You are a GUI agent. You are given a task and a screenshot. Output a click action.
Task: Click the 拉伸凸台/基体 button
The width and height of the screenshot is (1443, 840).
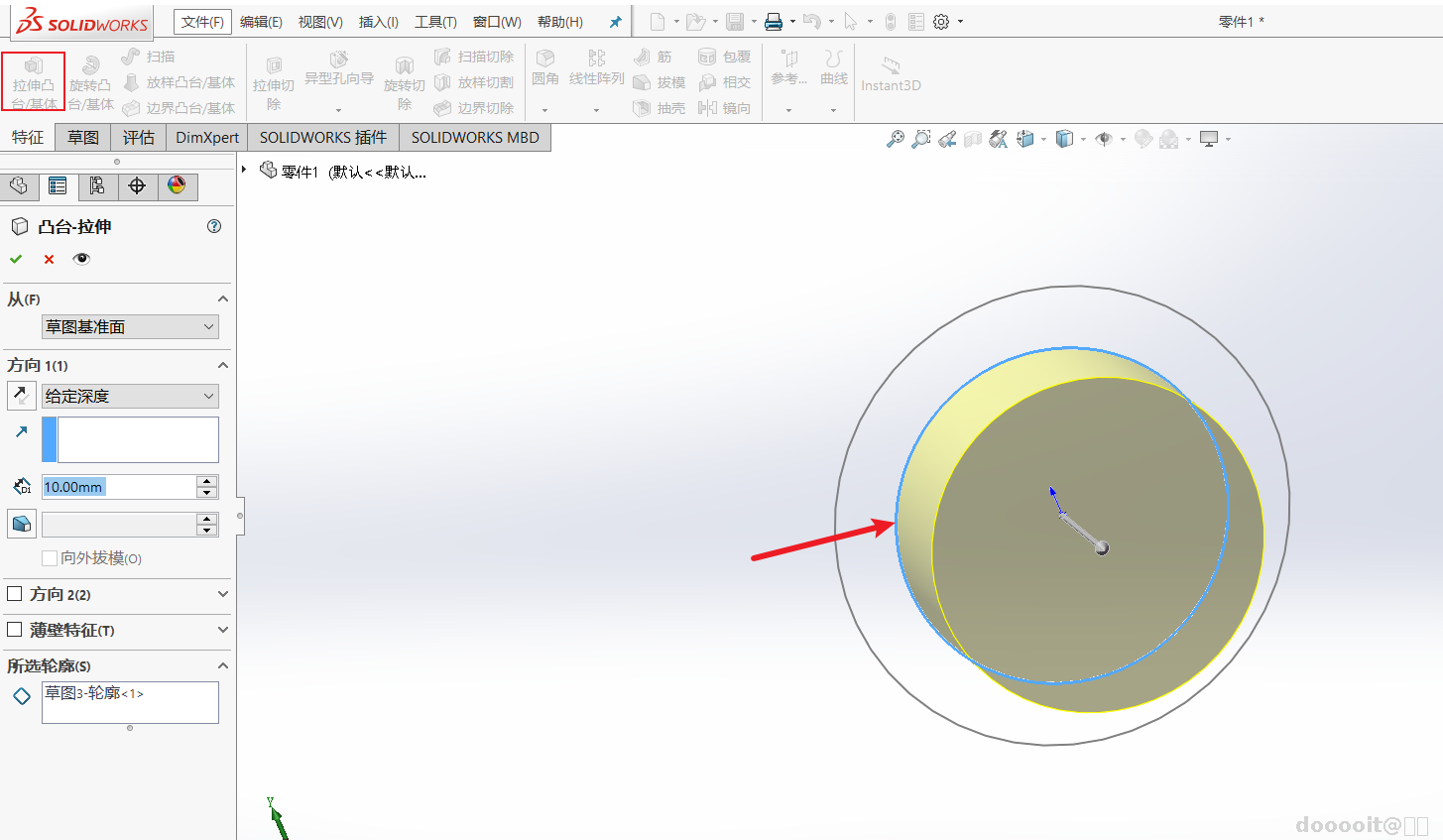[x=34, y=81]
